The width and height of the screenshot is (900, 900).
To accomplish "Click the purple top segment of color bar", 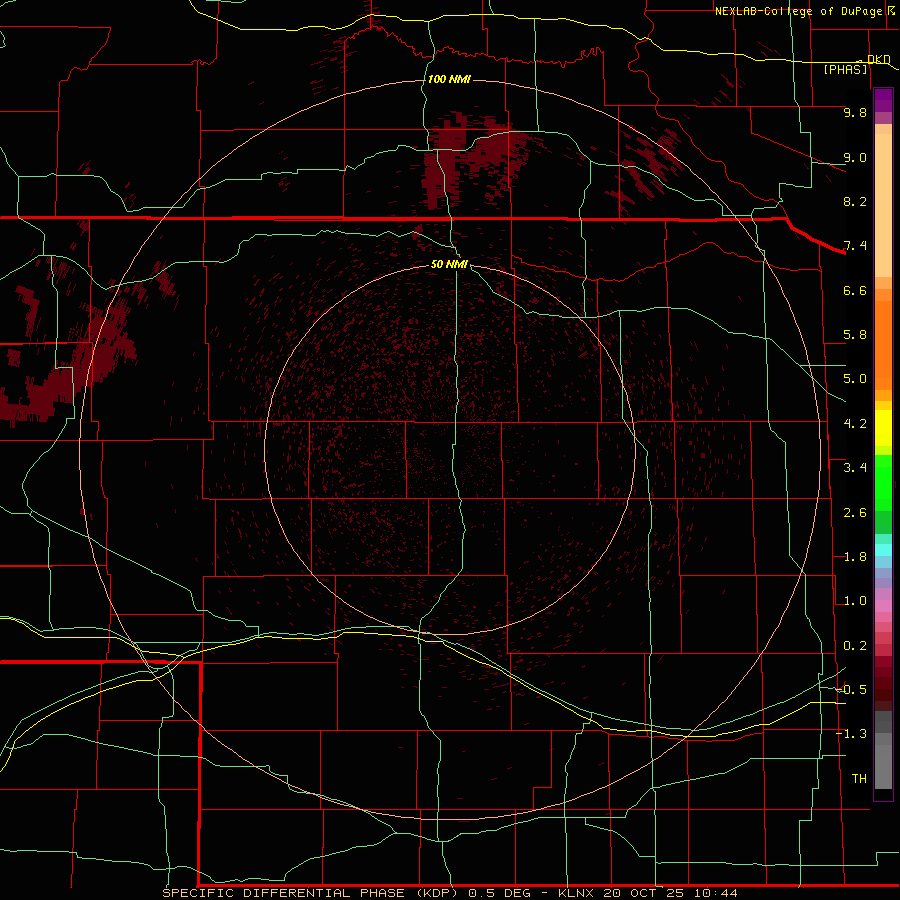I will pos(883,100).
